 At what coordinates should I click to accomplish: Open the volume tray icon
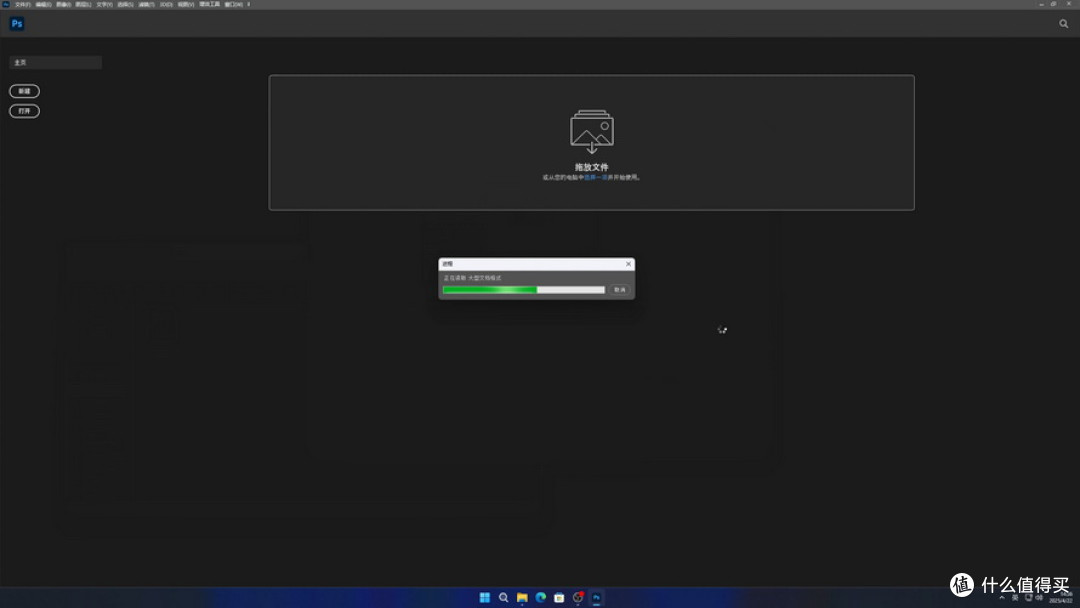click(1039, 598)
